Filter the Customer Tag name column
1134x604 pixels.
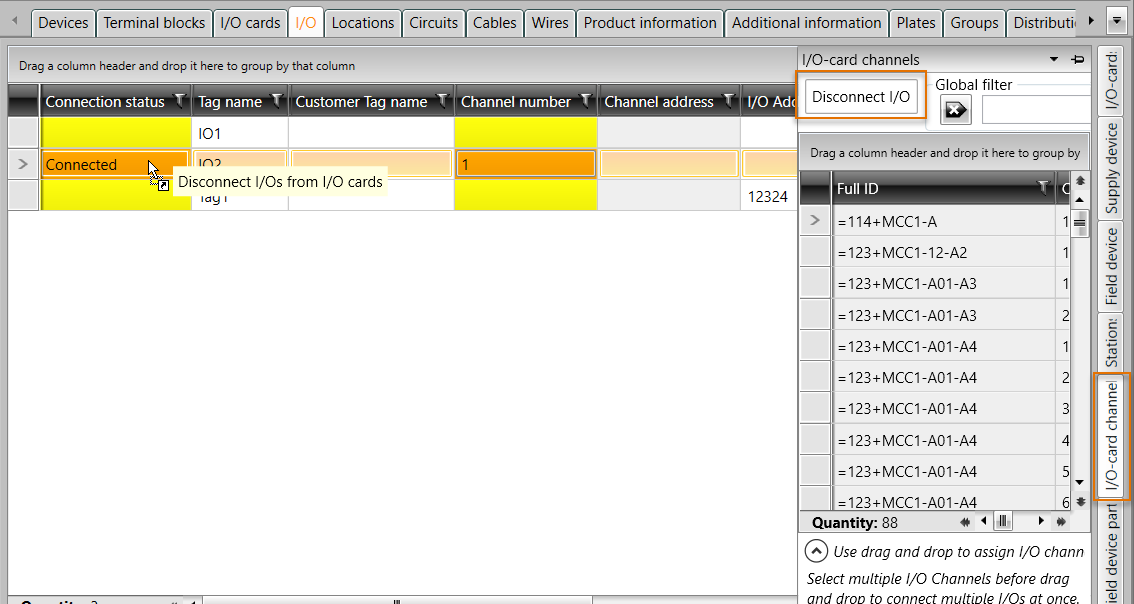point(441,101)
